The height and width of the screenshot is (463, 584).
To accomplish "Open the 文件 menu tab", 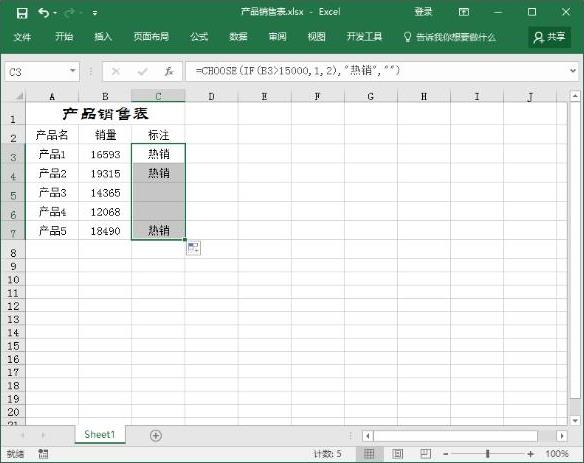I will tap(22, 37).
